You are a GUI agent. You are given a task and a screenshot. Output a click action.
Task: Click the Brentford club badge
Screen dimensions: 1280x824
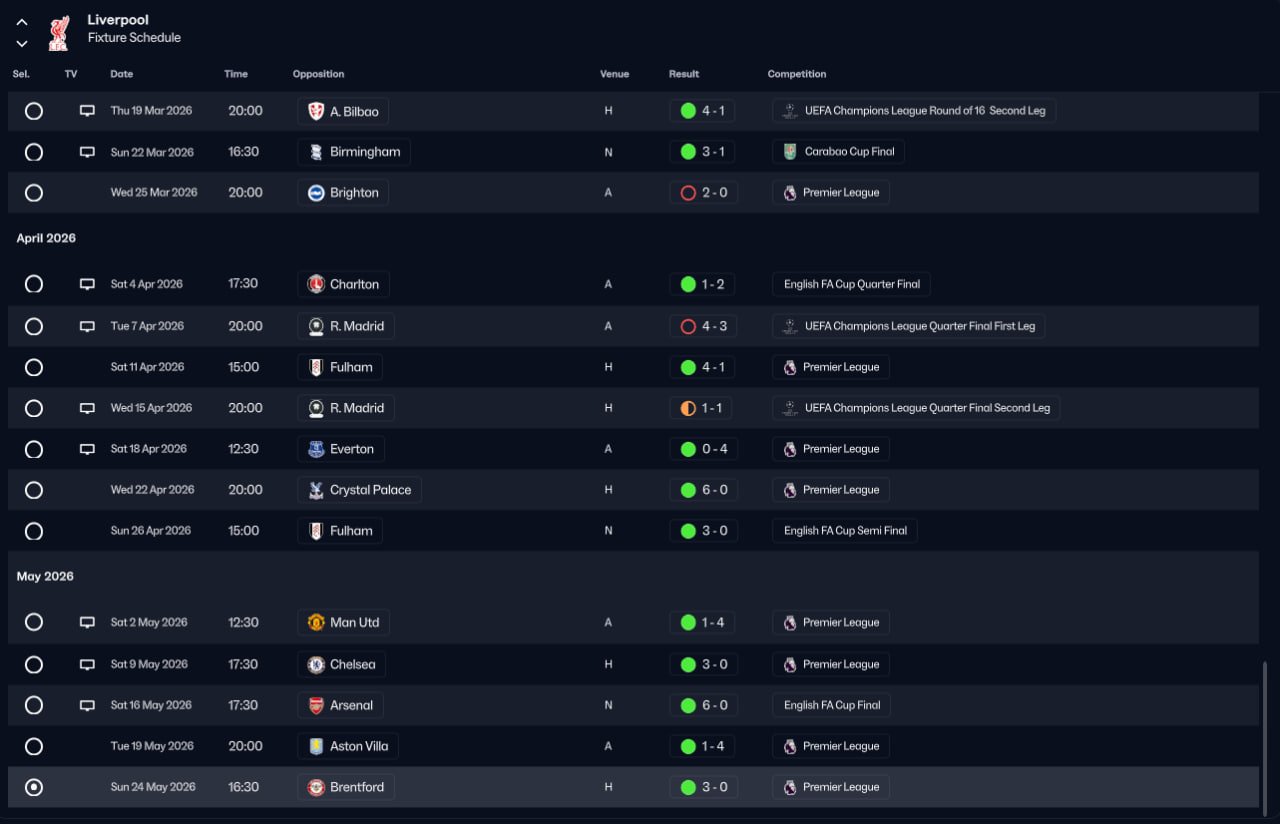point(316,787)
